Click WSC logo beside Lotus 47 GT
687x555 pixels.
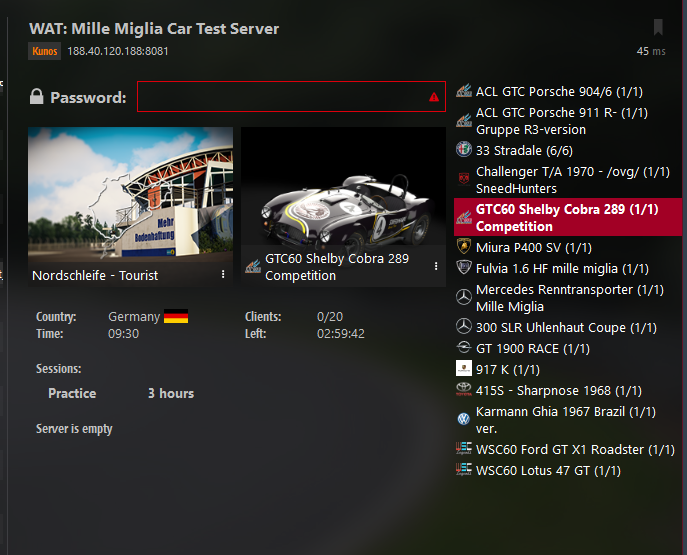[x=464, y=469]
